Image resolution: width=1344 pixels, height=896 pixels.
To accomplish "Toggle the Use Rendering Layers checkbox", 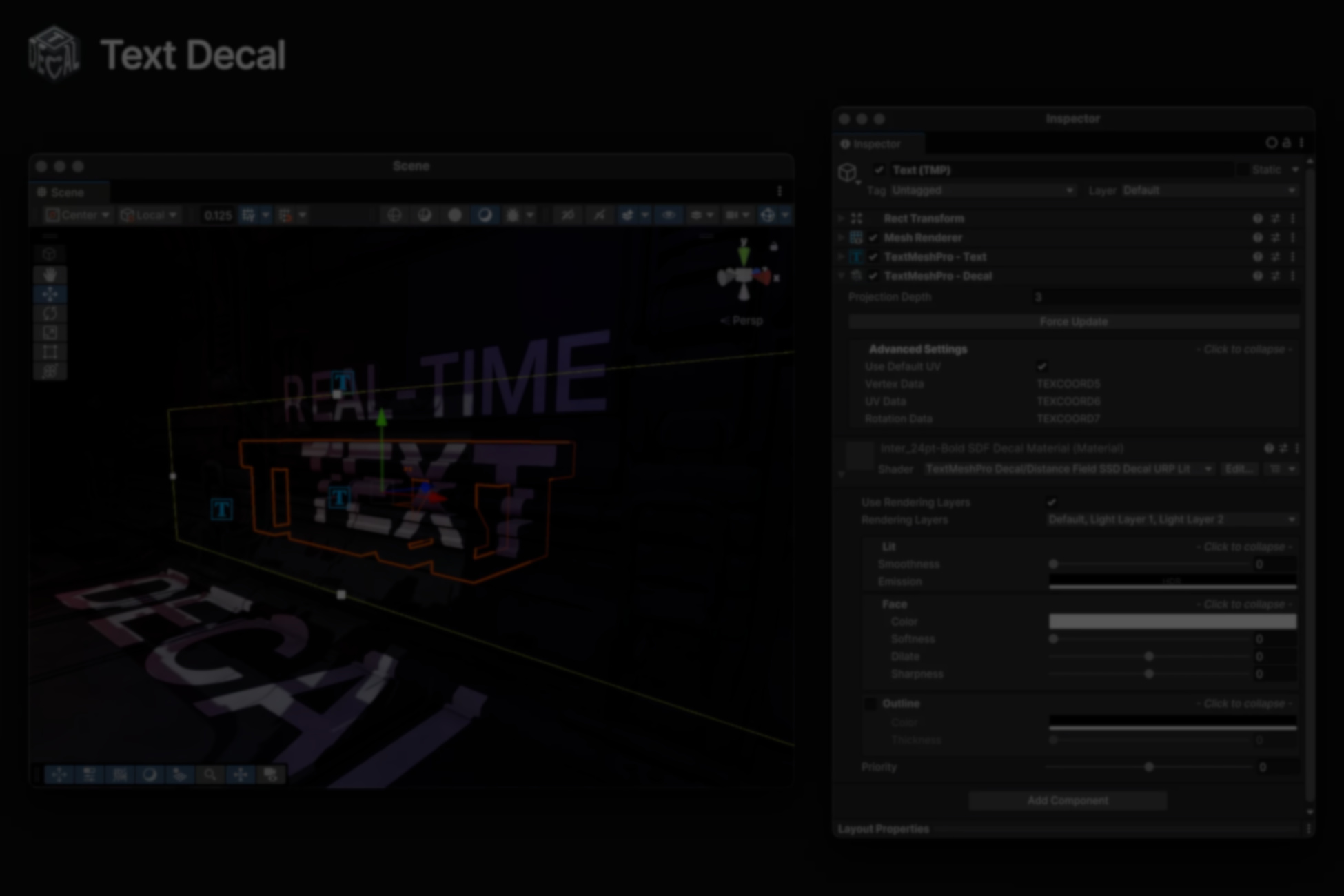I will [x=1051, y=502].
